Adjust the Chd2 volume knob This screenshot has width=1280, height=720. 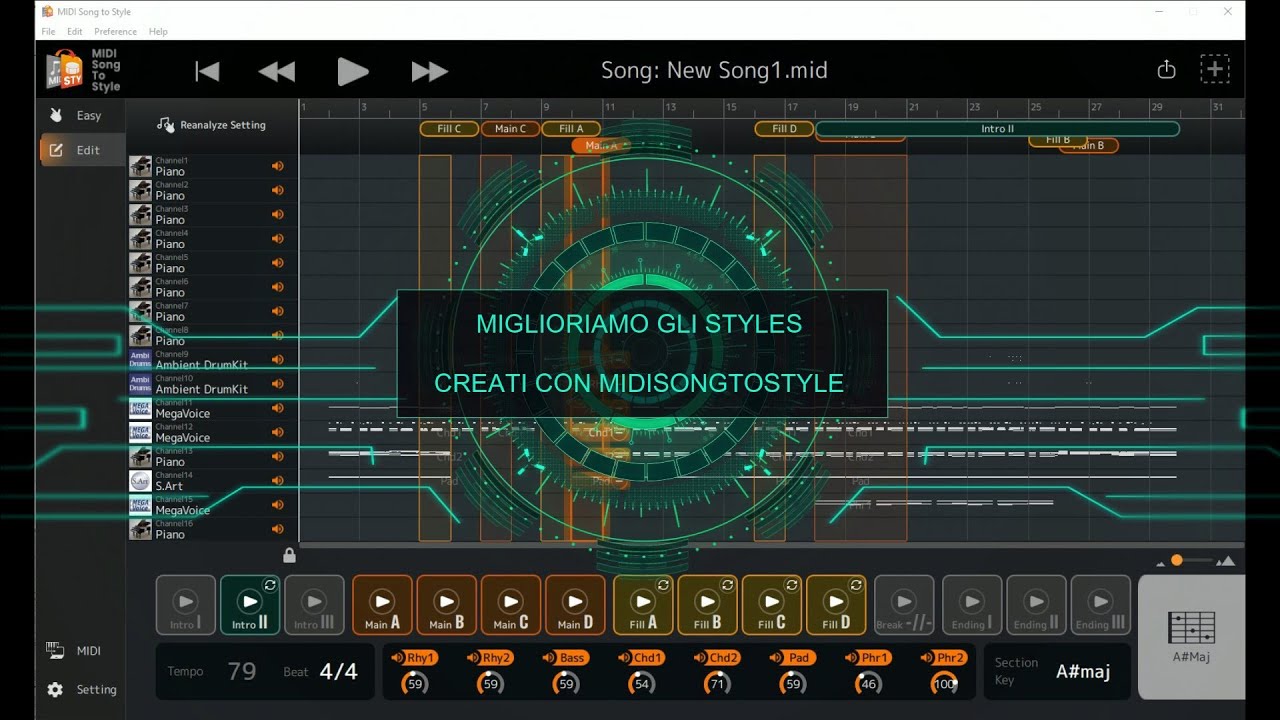[x=717, y=684]
